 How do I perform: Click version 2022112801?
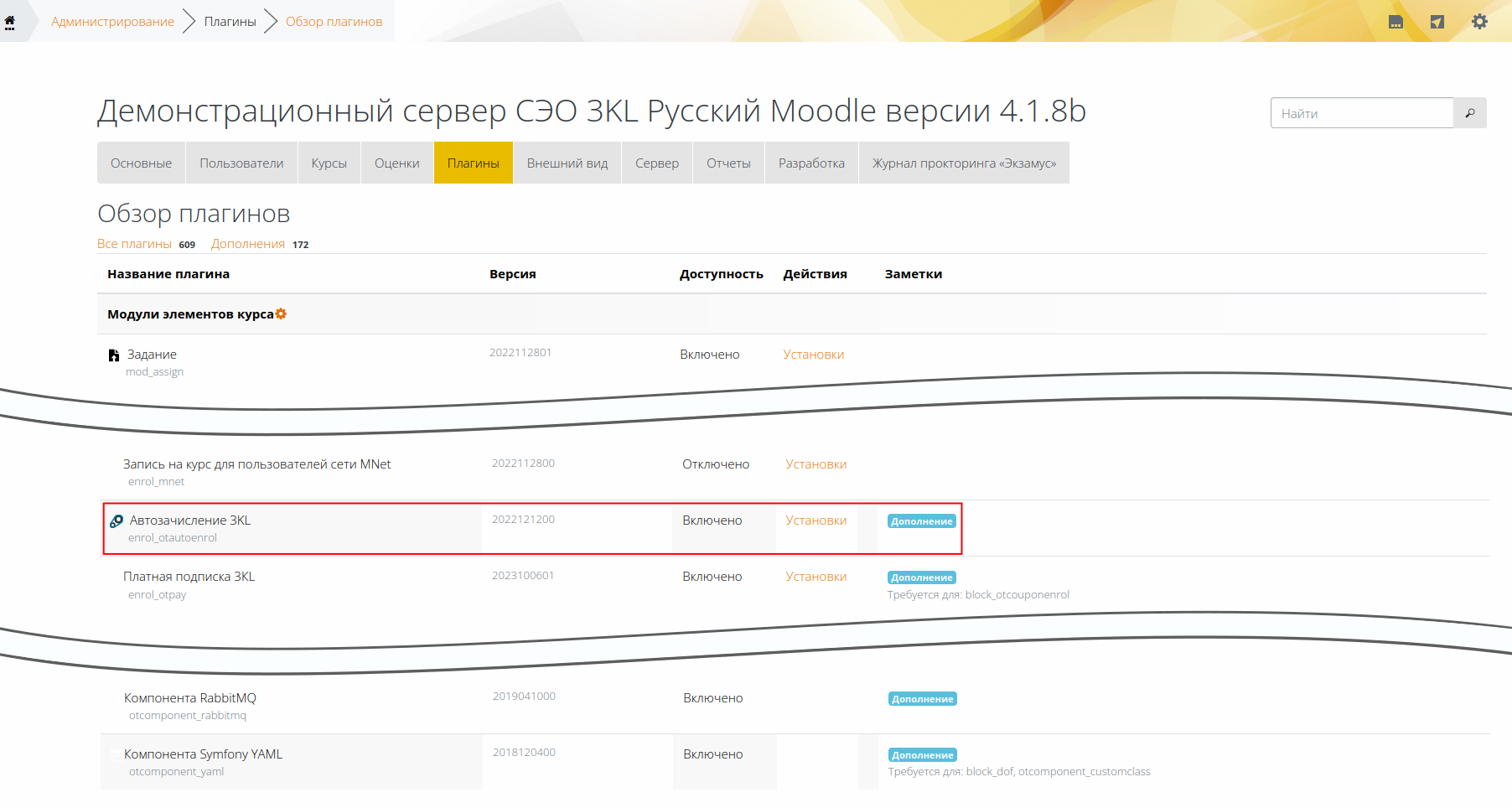pos(520,353)
